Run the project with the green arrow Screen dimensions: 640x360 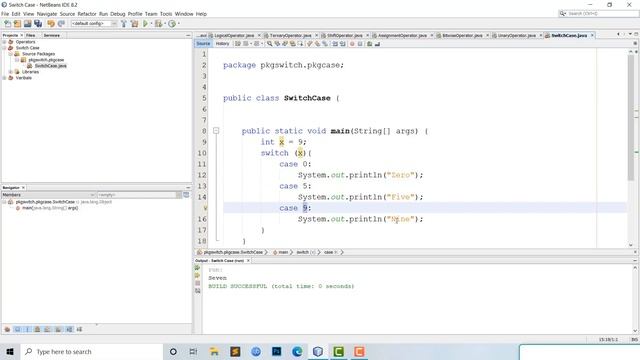(x=145, y=24)
